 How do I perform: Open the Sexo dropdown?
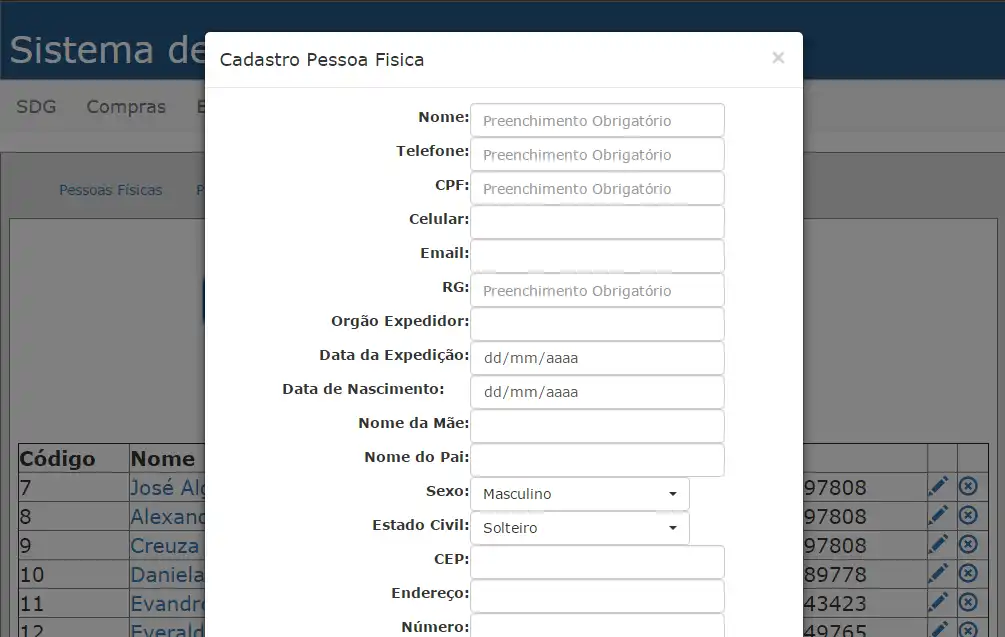[579, 494]
